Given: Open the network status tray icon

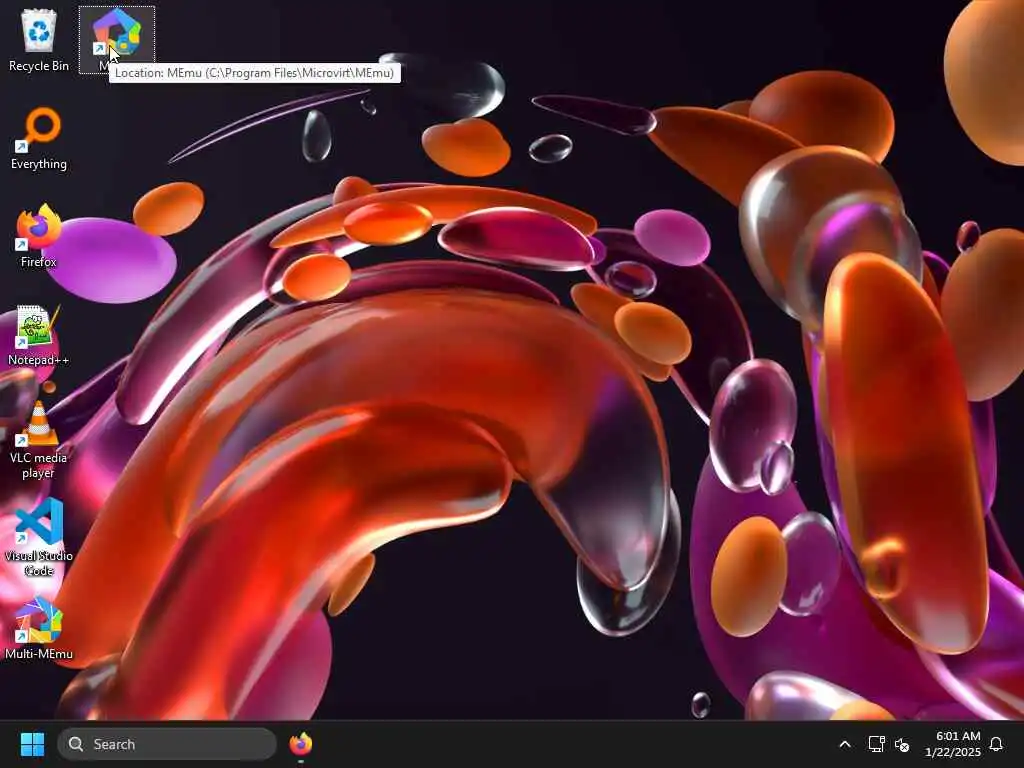Looking at the screenshot, I should (x=876, y=744).
